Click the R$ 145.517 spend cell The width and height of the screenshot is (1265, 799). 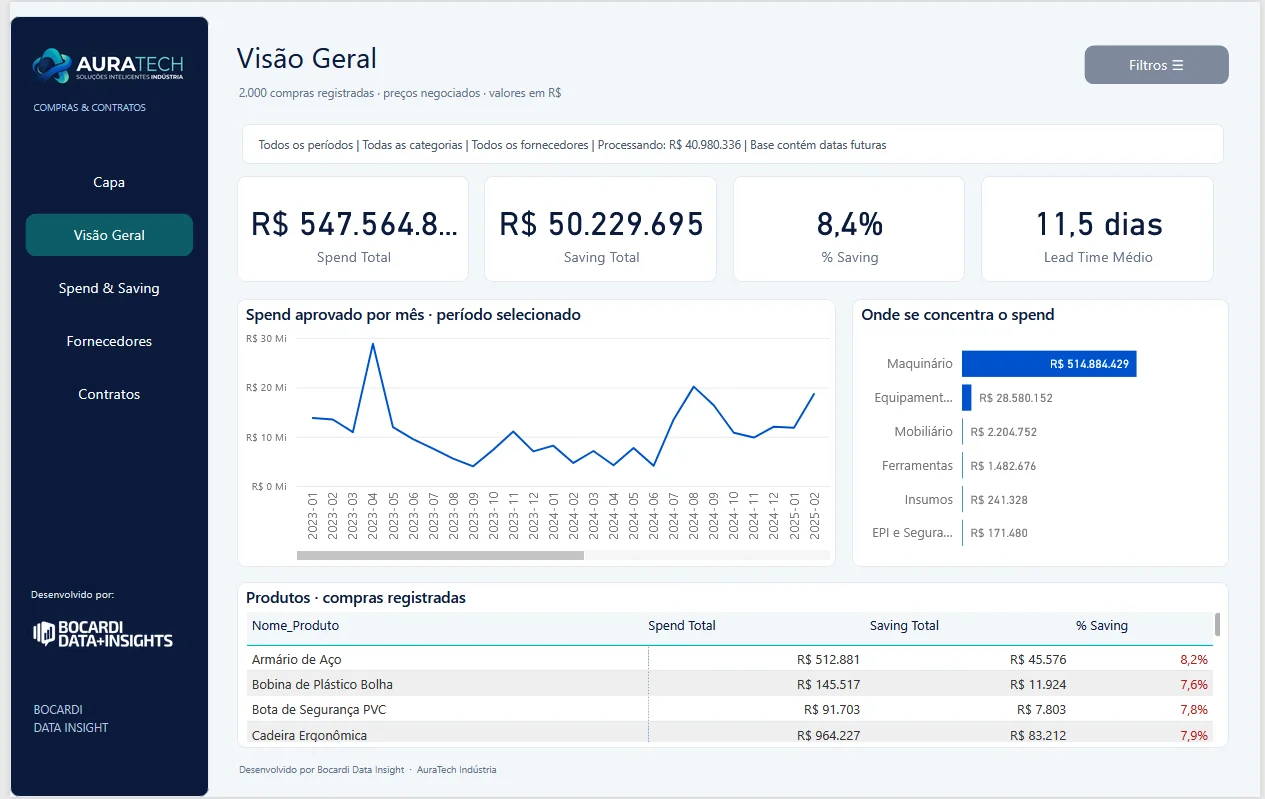828,685
